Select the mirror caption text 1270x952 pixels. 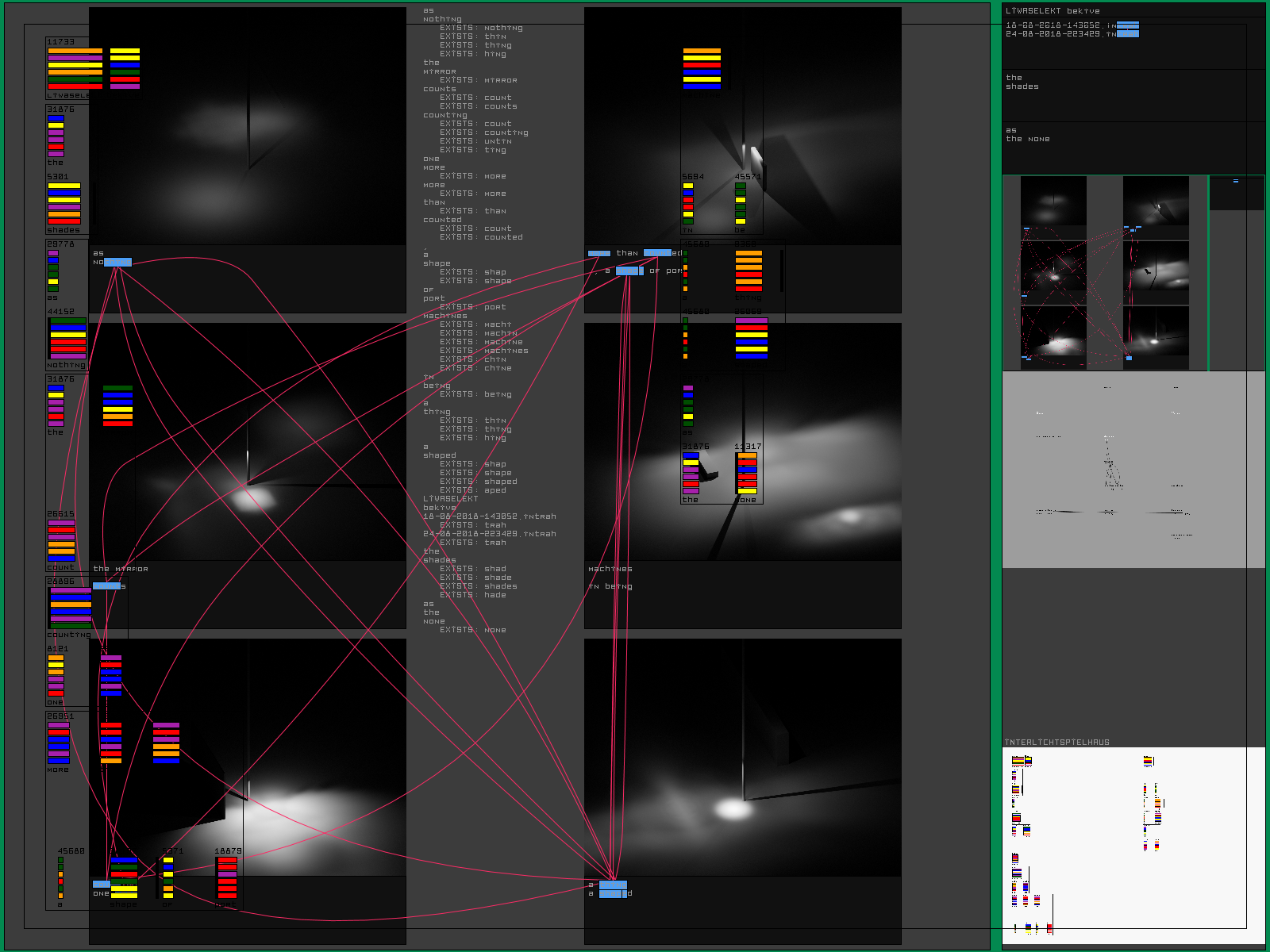[121, 569]
